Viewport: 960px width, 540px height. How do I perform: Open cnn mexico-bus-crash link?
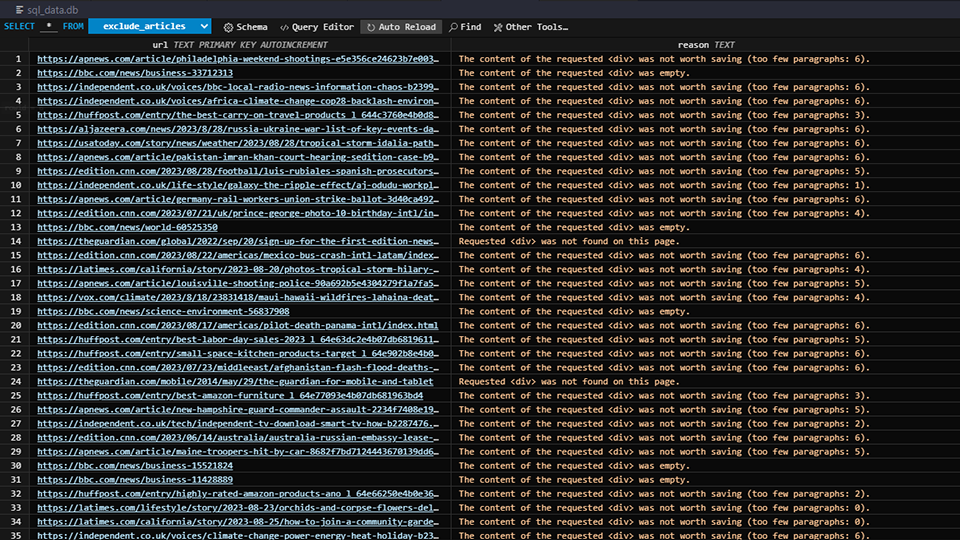point(238,255)
